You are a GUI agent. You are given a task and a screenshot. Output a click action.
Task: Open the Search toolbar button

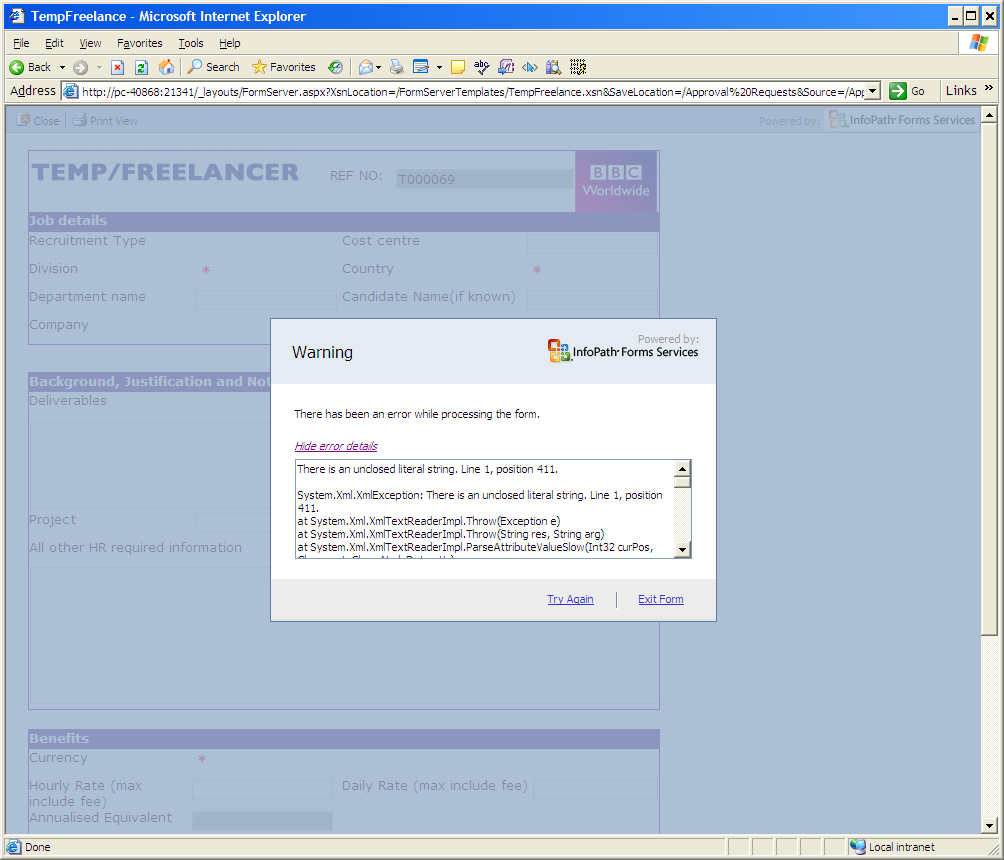coord(213,67)
